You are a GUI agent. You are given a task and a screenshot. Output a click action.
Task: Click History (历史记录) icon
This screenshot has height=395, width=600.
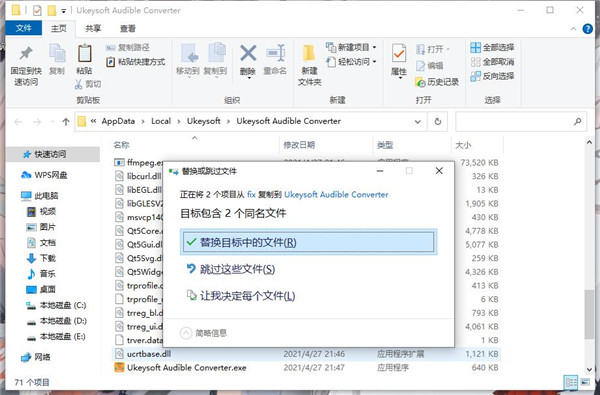click(437, 82)
